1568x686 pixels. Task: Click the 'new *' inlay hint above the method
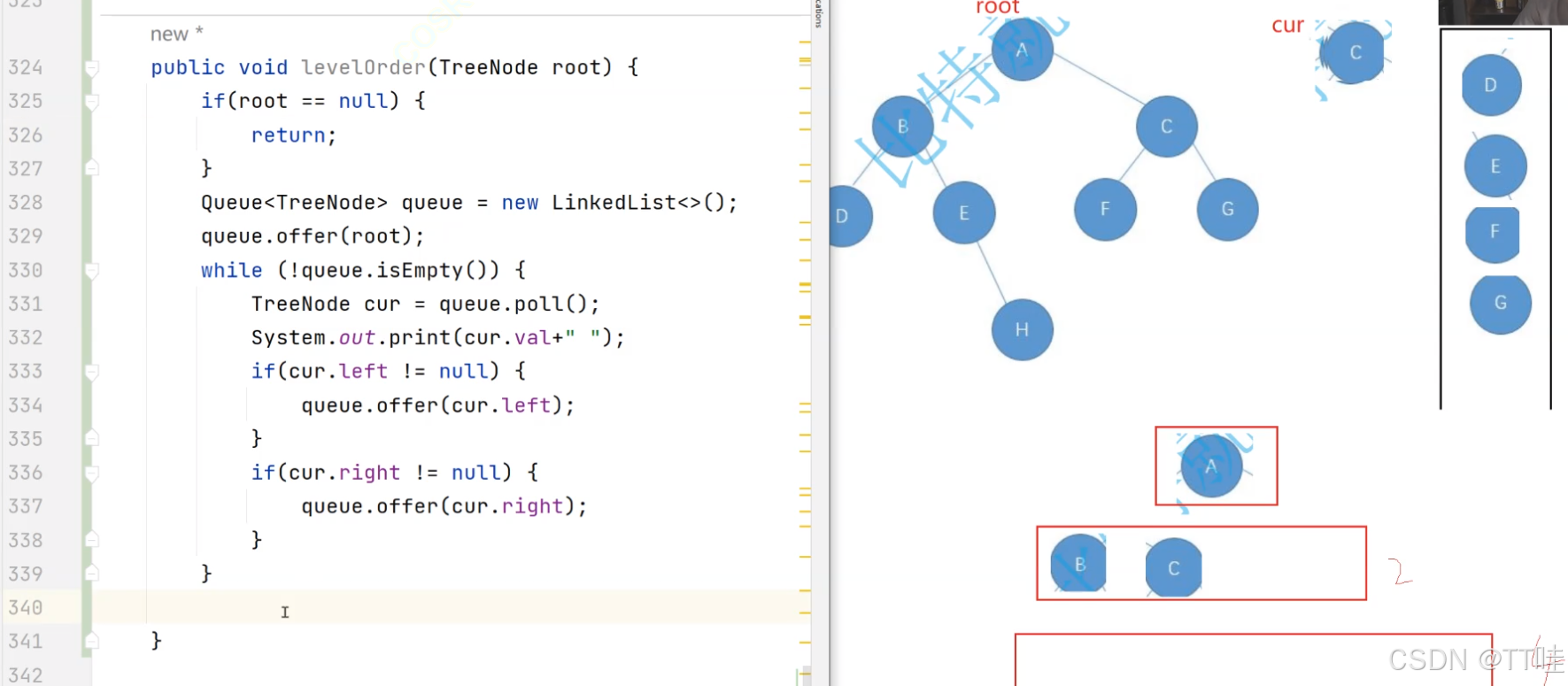tap(177, 34)
